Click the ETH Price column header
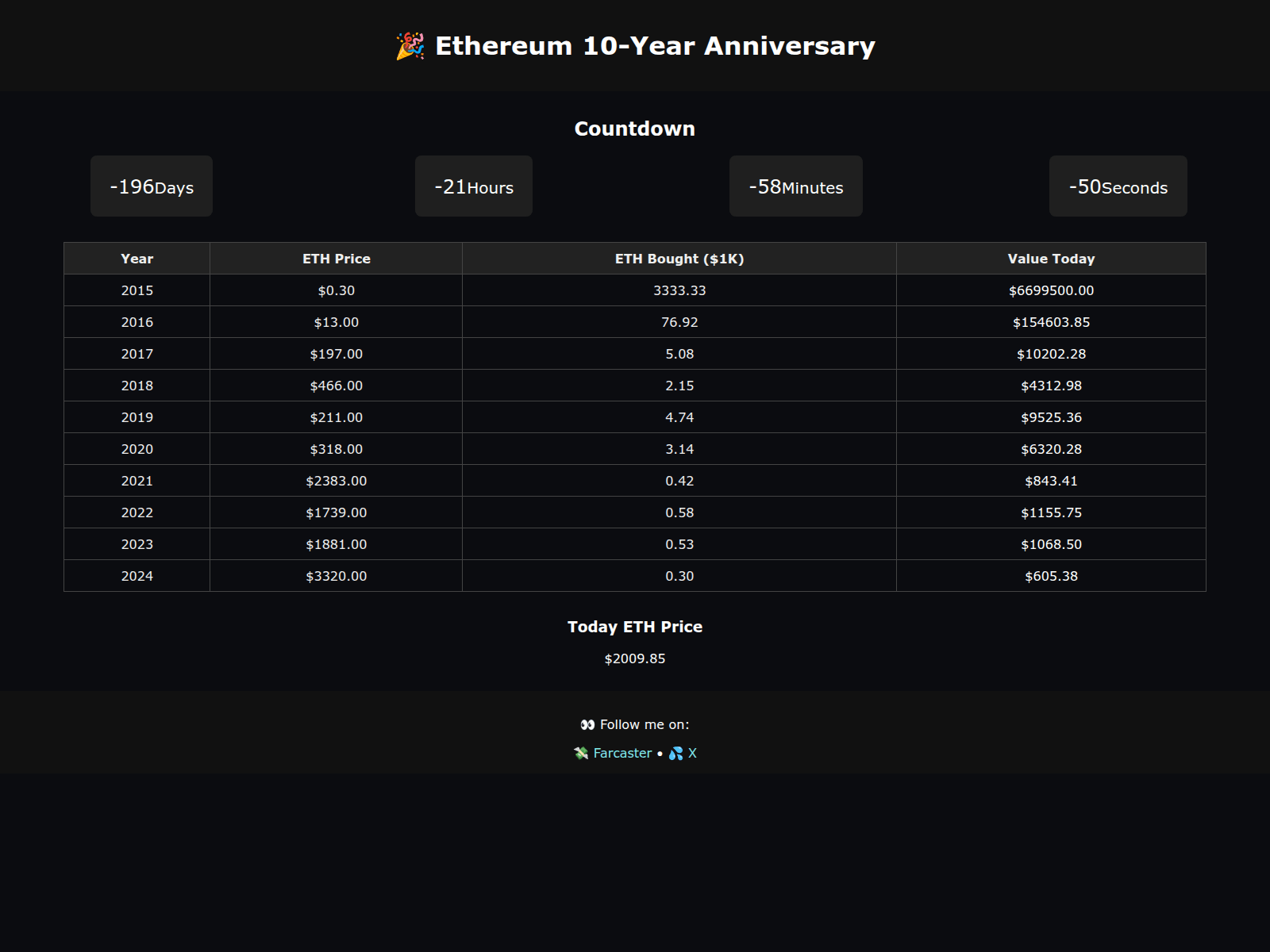Image resolution: width=1270 pixels, height=952 pixels. point(337,259)
